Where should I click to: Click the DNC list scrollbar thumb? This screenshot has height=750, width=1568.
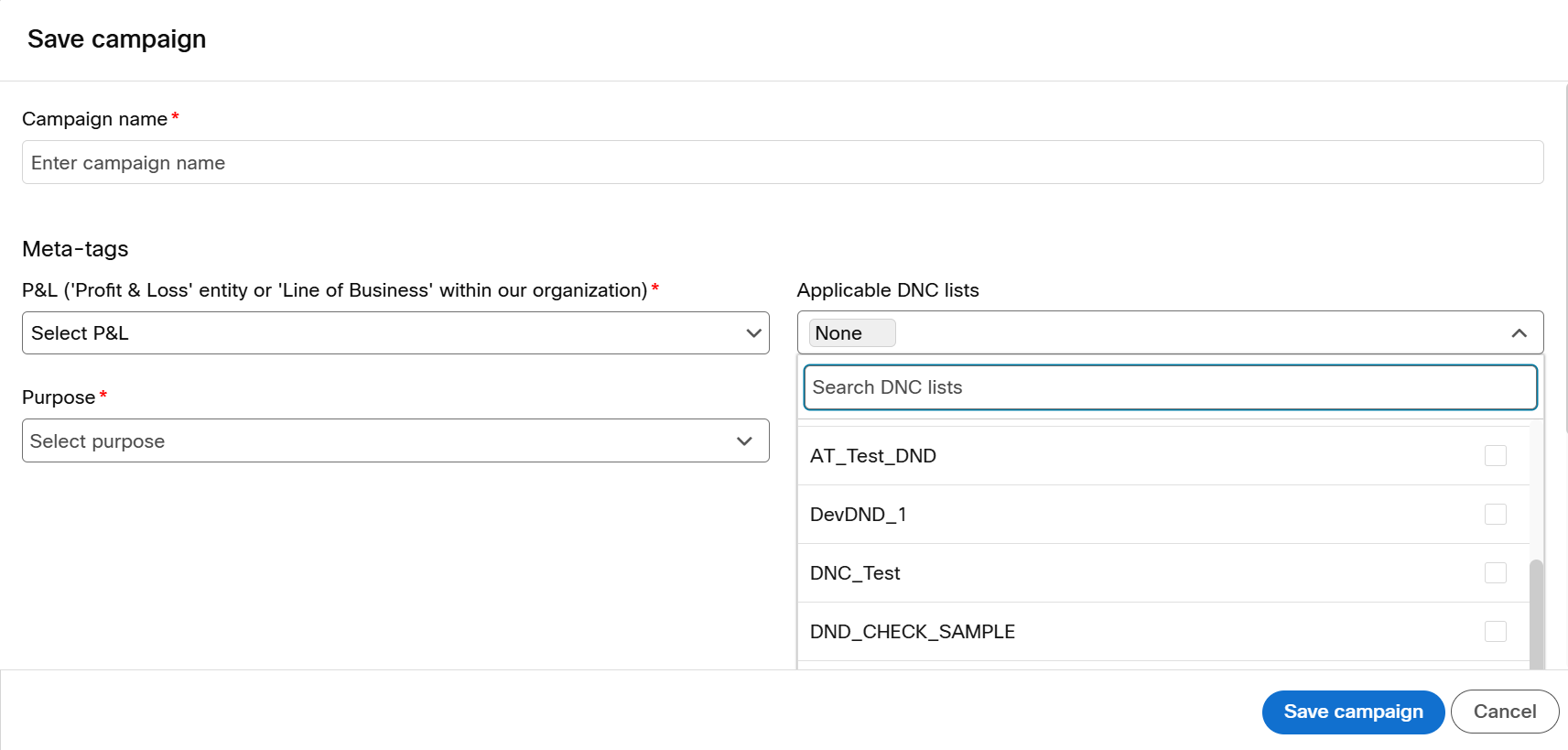(1536, 614)
